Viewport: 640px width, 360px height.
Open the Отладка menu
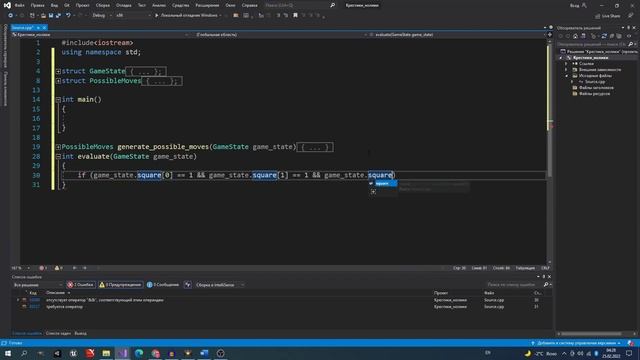point(124,5)
